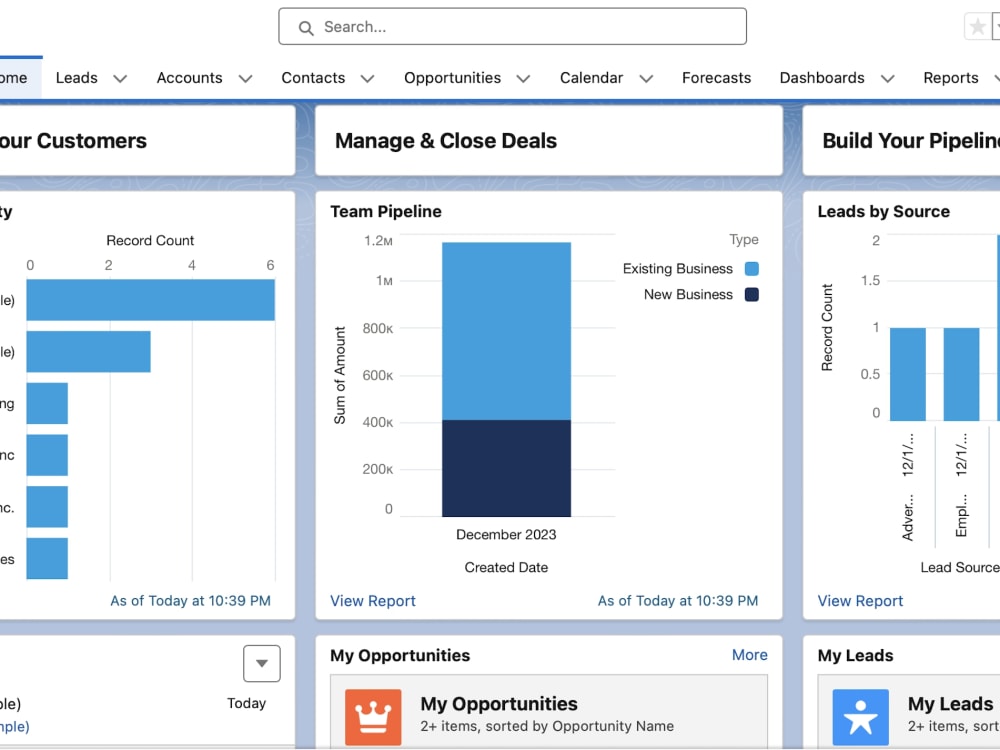
Task: Click the magnifier icon in search box
Action: coord(306,28)
